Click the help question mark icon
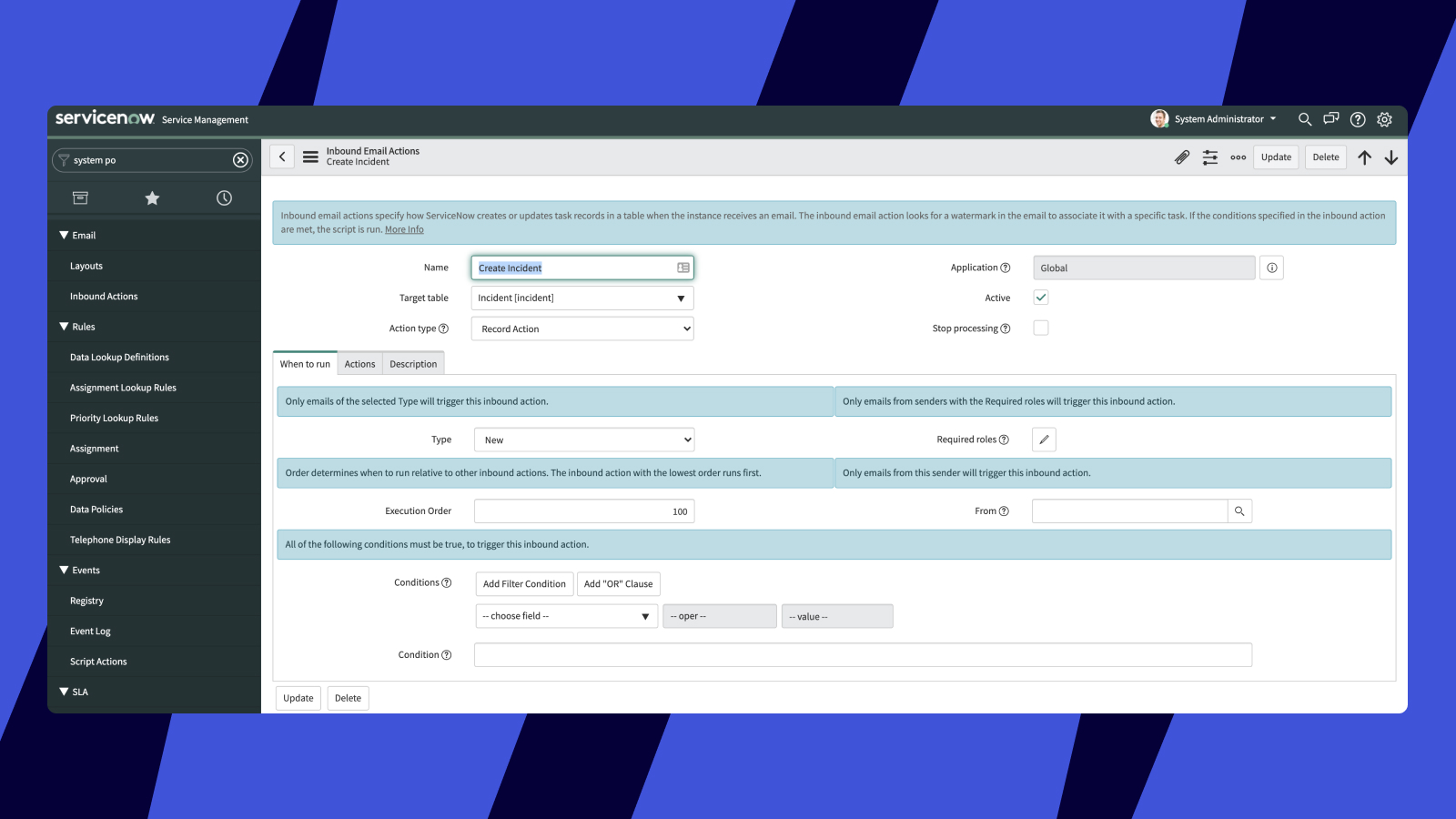The height and width of the screenshot is (819, 1456). 1358,119
